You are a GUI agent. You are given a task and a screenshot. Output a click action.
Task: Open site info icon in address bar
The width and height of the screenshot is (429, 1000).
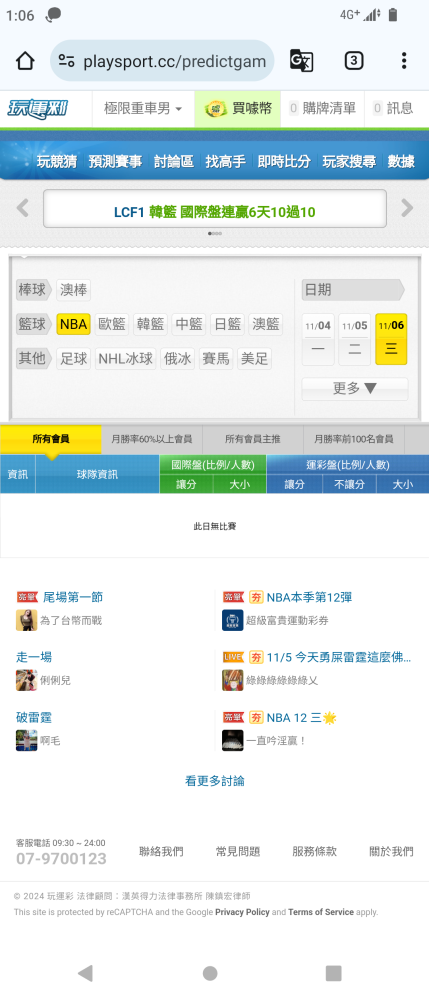point(66,61)
